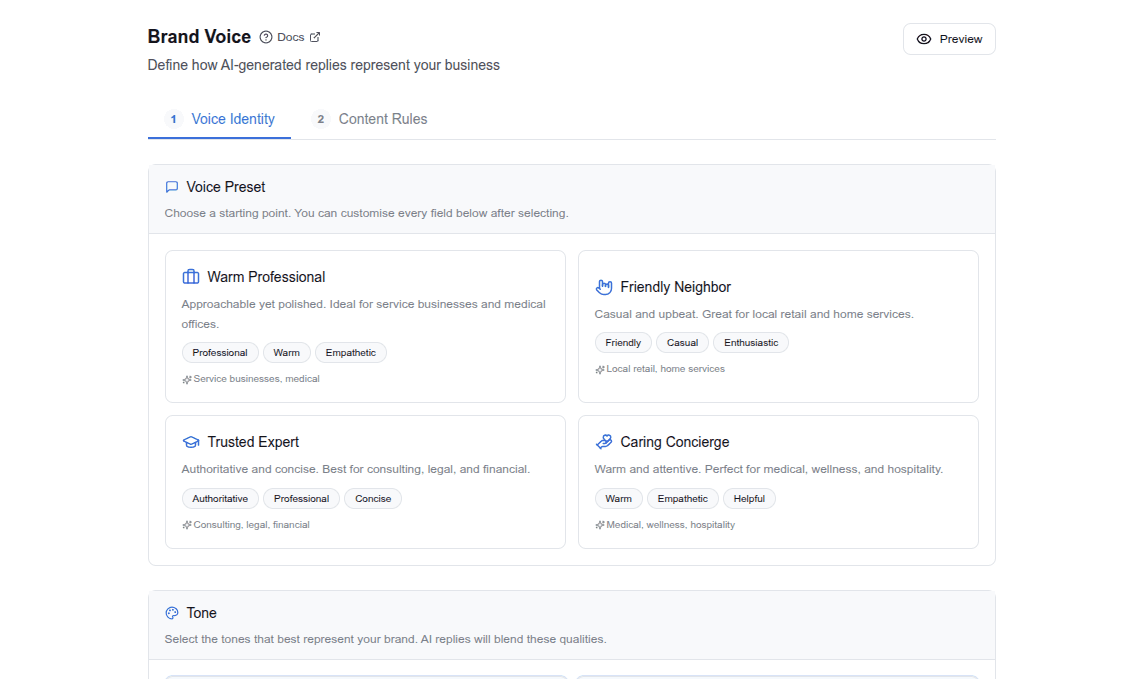Screen dimensions: 1131x679
Task: Select the Caring Concierge preset description
Action: click(x=768, y=469)
